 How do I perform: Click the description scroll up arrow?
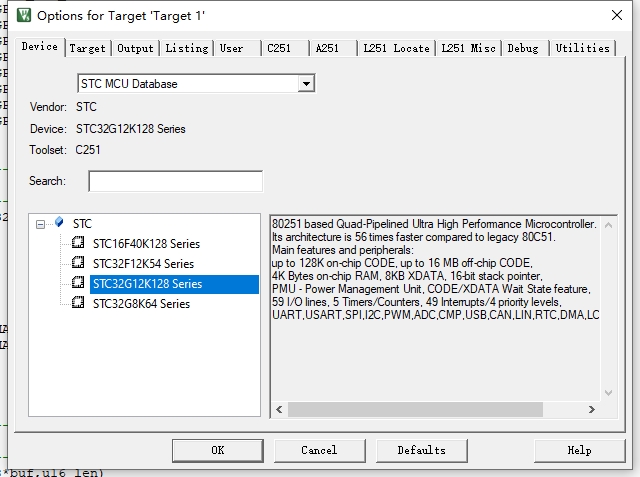coord(608,225)
